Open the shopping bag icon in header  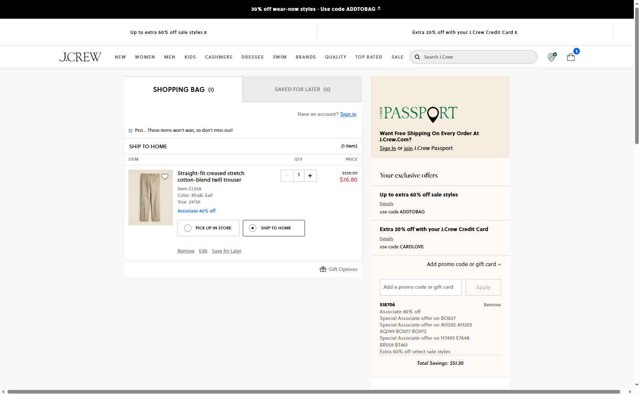click(x=571, y=57)
